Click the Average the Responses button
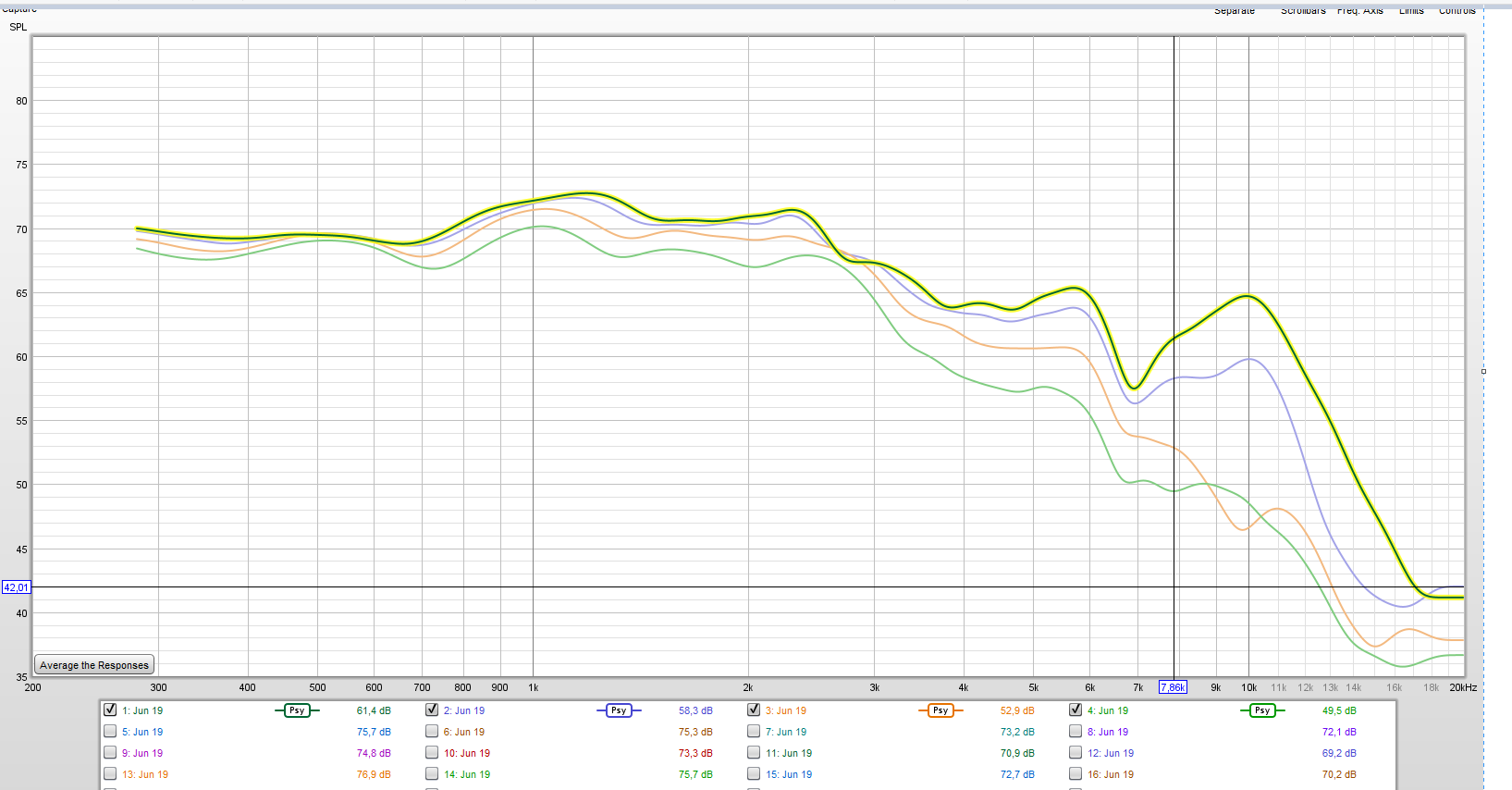Image resolution: width=1512 pixels, height=790 pixels. point(94,665)
